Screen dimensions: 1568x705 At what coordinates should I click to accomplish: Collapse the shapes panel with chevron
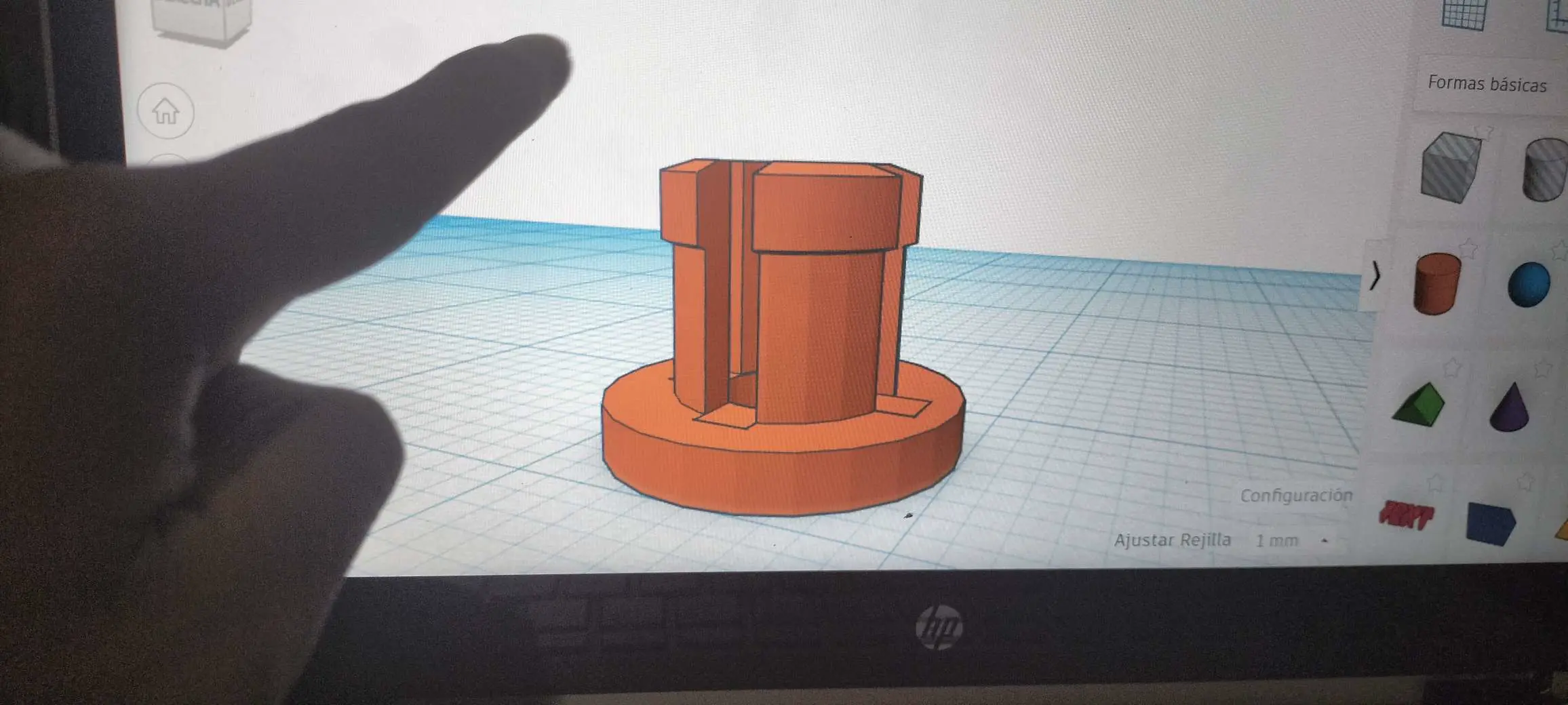tap(1375, 275)
